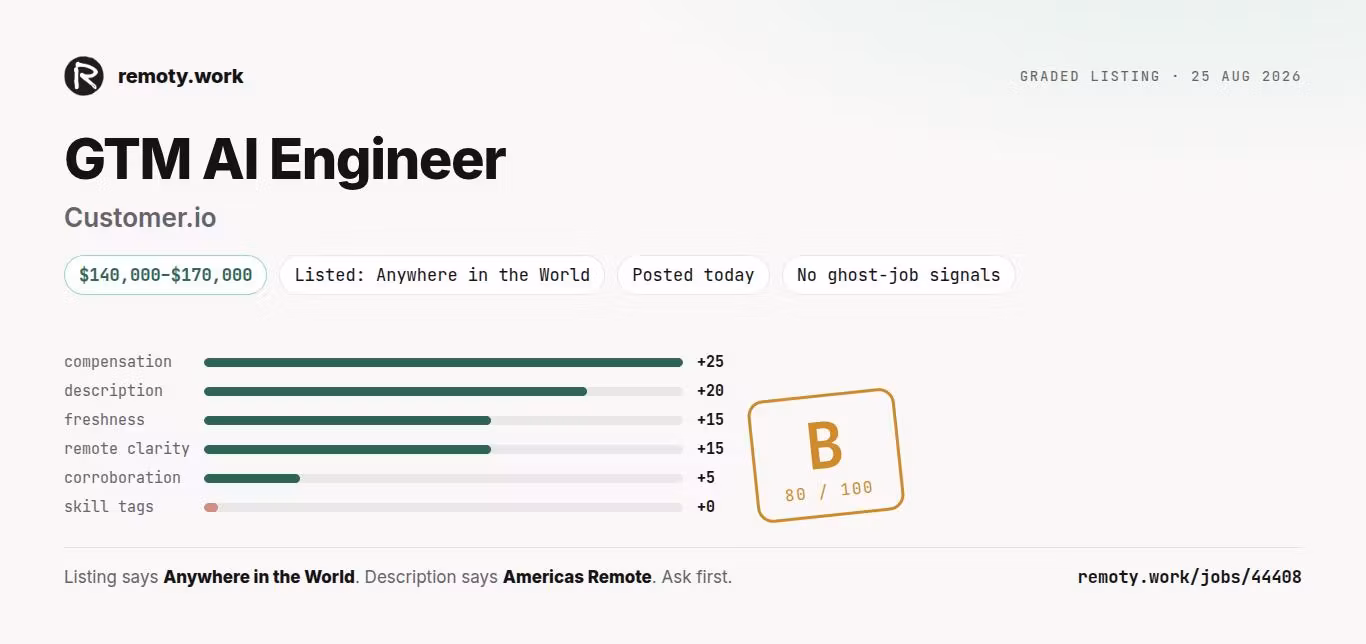
Task: Click the GTM AI Engineer job title
Action: tap(285, 159)
